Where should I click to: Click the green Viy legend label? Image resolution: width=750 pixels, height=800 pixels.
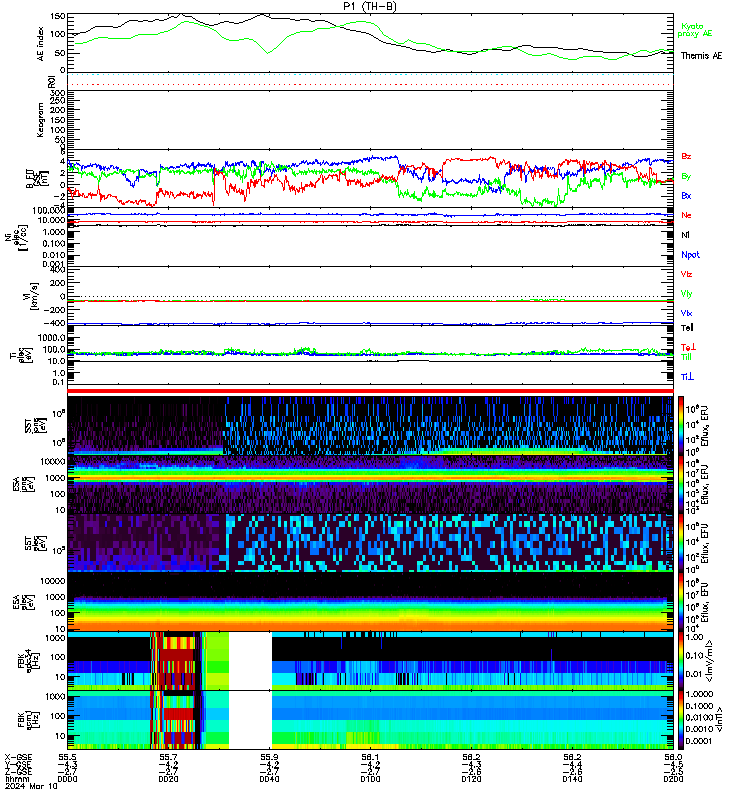(x=686, y=294)
